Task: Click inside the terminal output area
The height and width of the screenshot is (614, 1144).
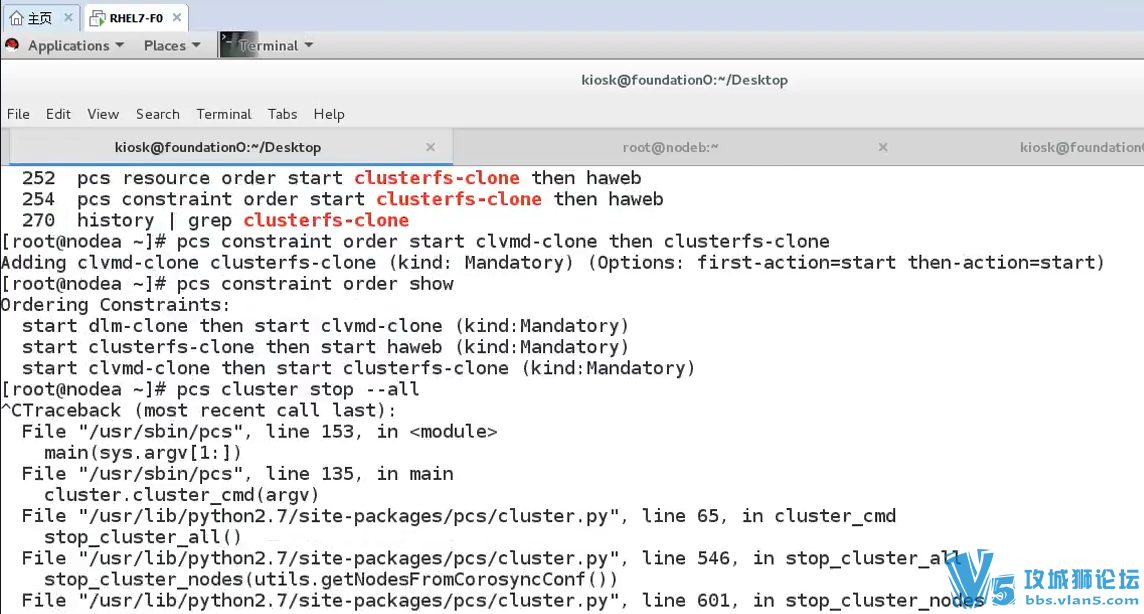Action: (x=500, y=400)
